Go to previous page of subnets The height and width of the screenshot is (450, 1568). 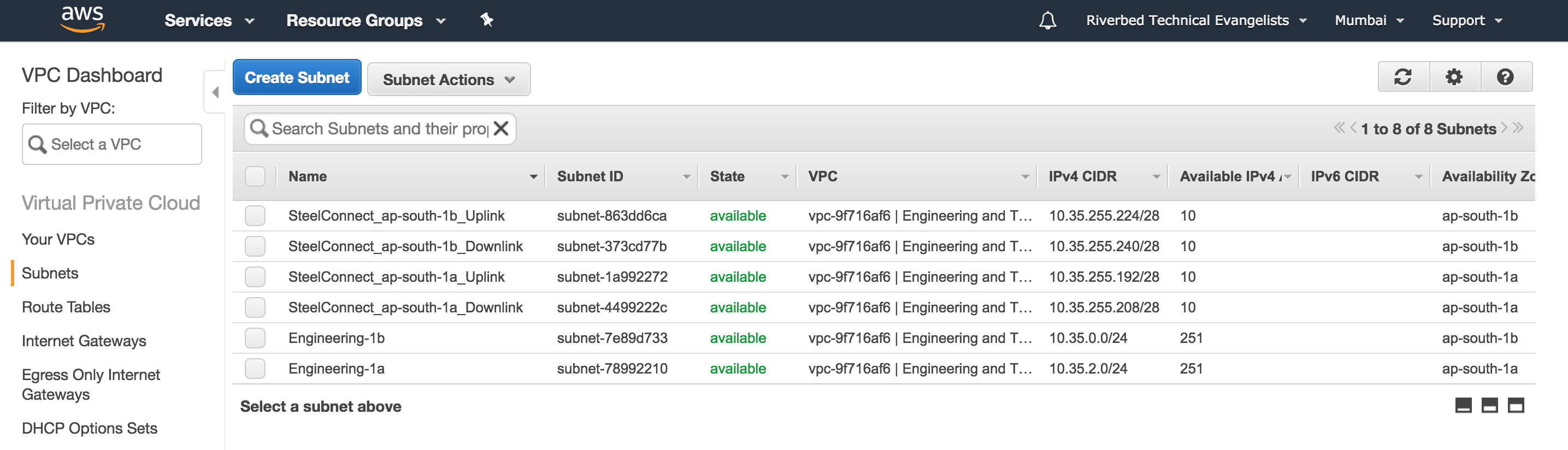pyautogui.click(x=1353, y=128)
